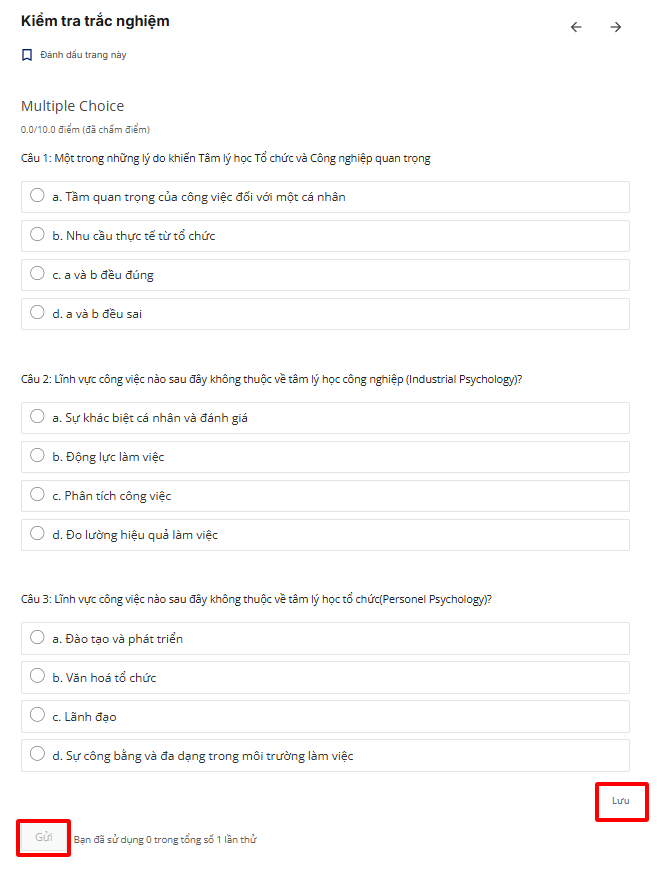Click "Đánh dấu trang này" bookmark link

[83, 55]
